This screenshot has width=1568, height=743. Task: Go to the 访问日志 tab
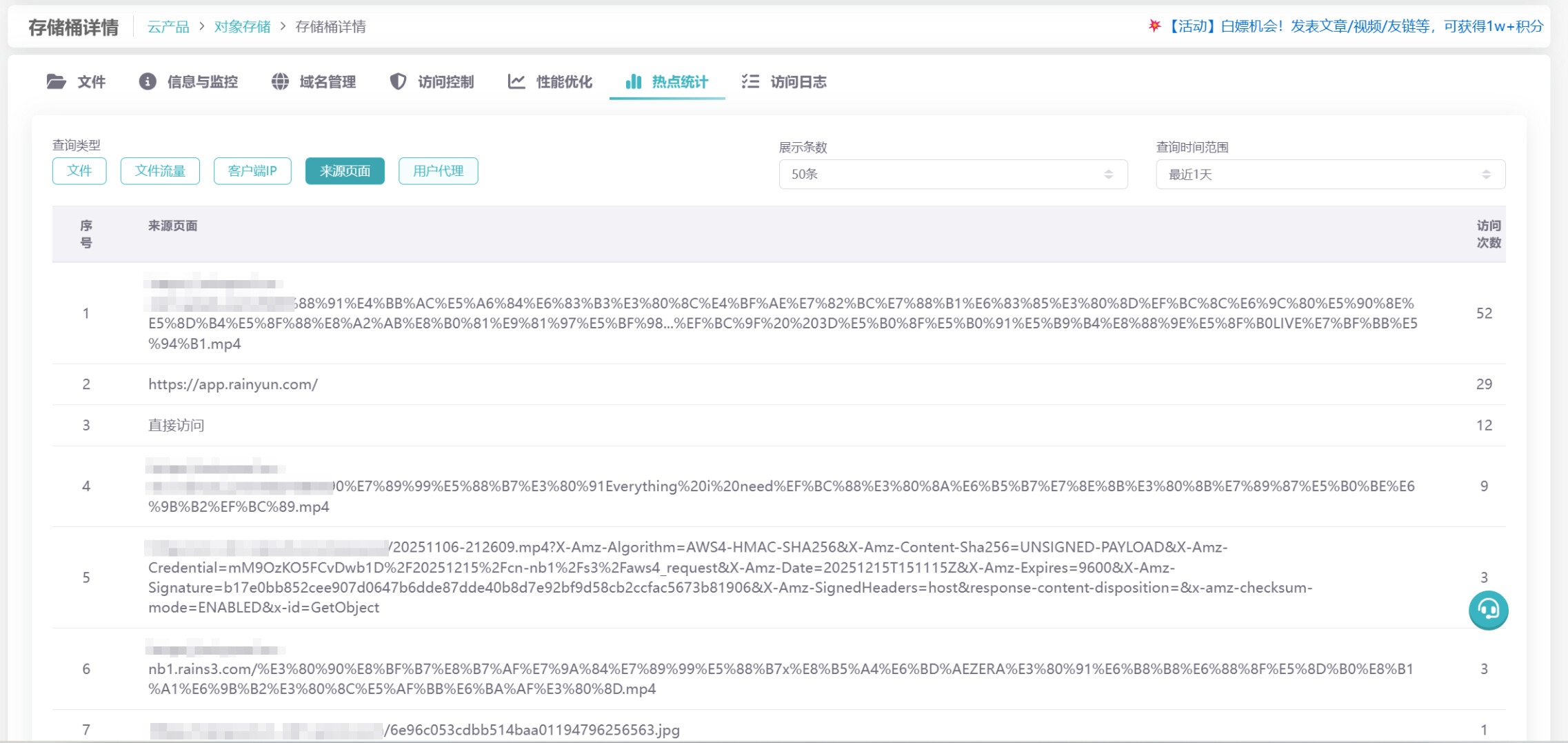point(798,82)
